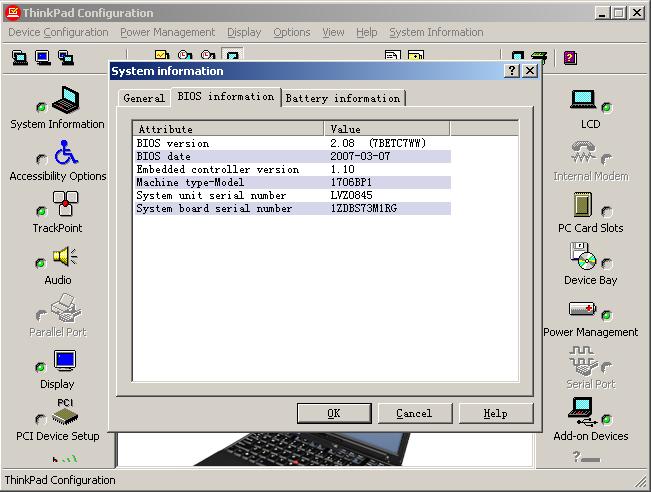
Task: Open the Display menu in menu bar
Action: [244, 32]
